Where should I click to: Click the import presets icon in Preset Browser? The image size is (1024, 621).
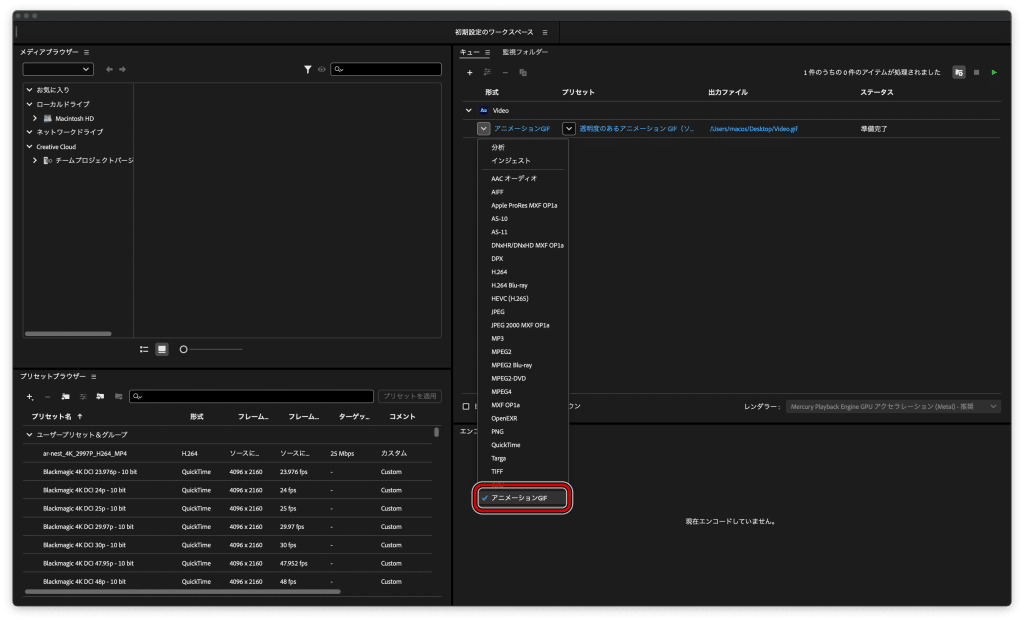pyautogui.click(x=100, y=397)
